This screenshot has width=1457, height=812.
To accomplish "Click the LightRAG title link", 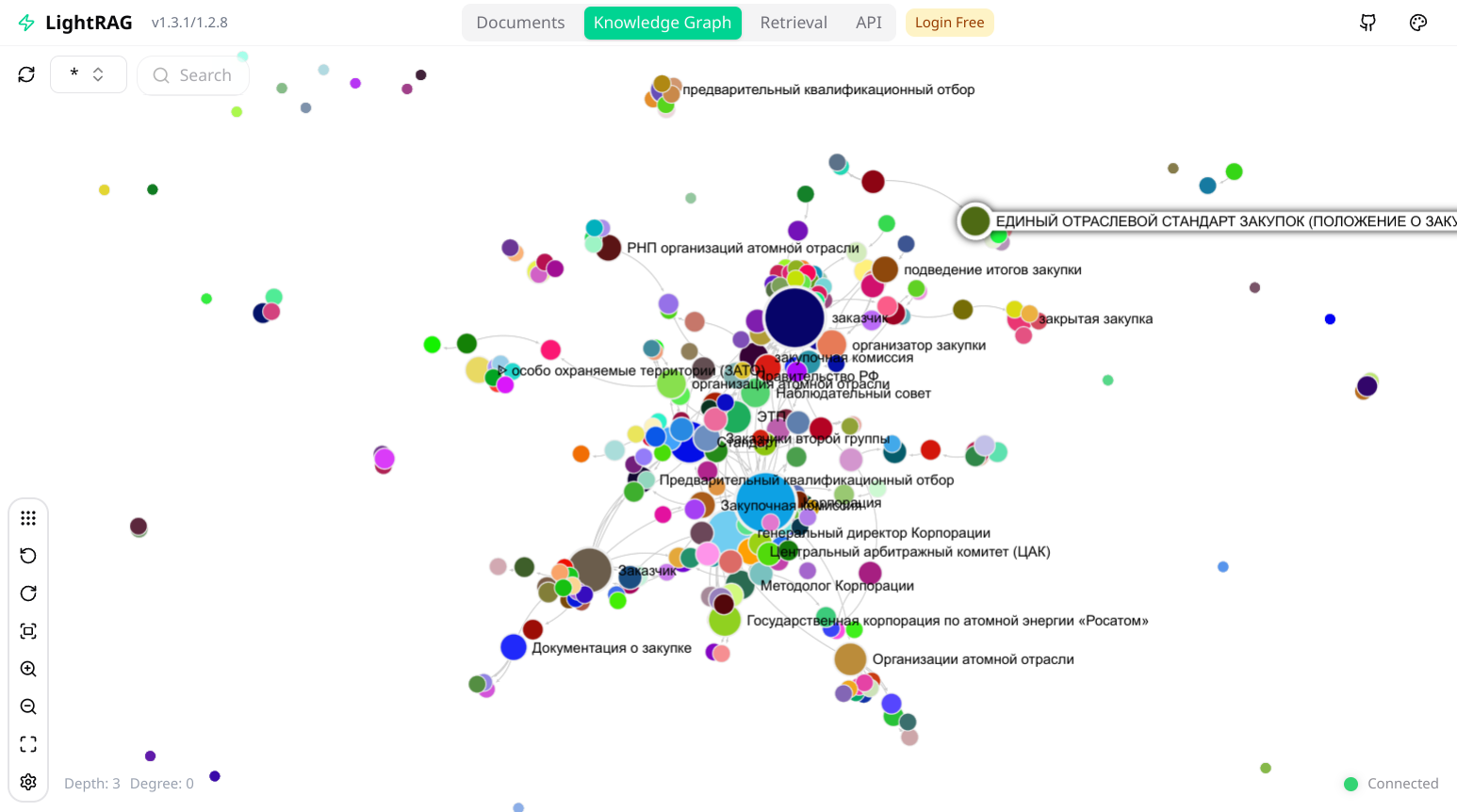I will pyautogui.click(x=89, y=23).
